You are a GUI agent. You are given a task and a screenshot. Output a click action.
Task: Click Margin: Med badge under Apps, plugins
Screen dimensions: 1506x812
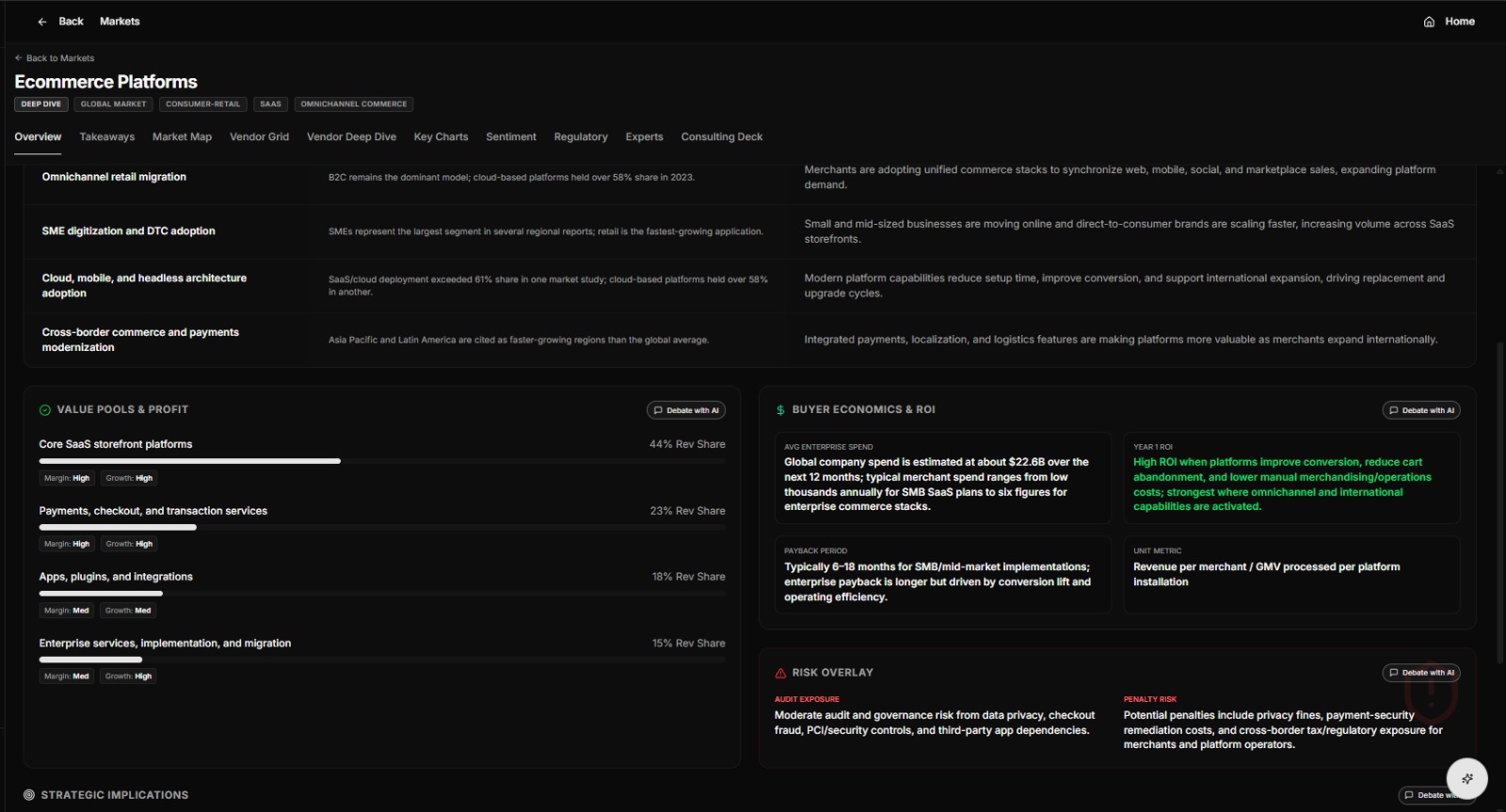(67, 611)
